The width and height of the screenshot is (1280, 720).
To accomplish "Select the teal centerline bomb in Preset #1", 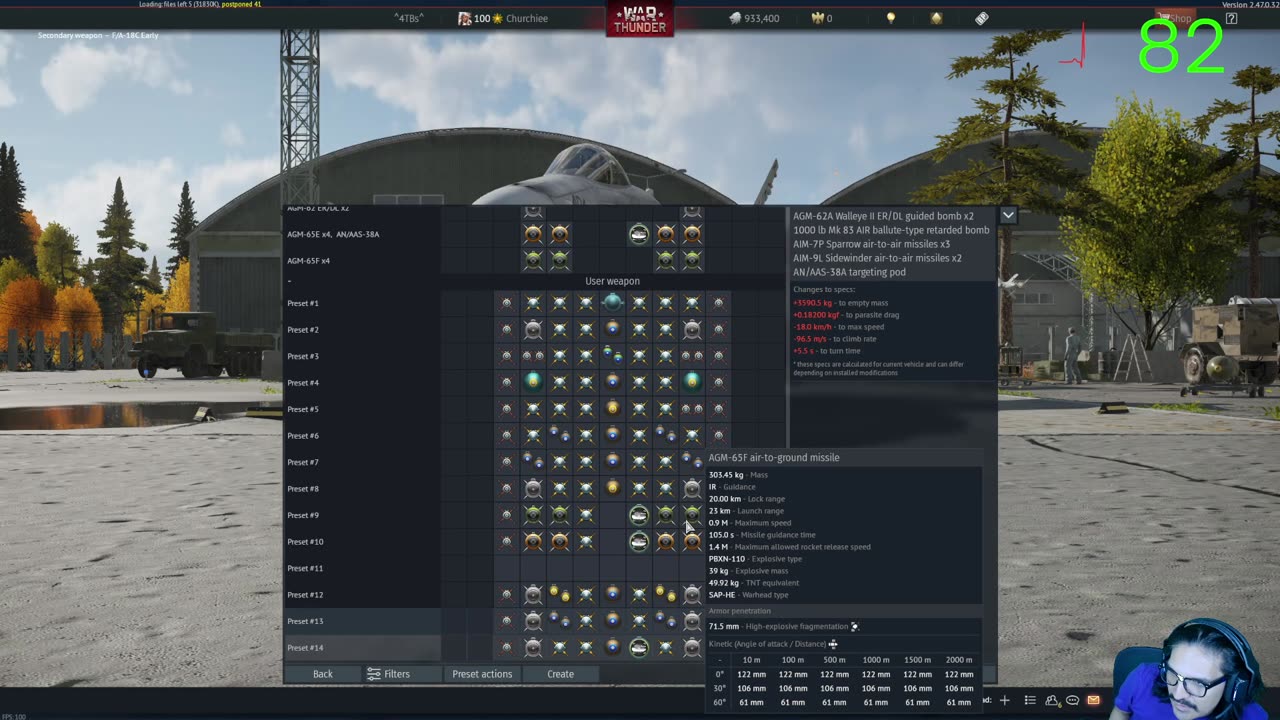I will coord(612,302).
